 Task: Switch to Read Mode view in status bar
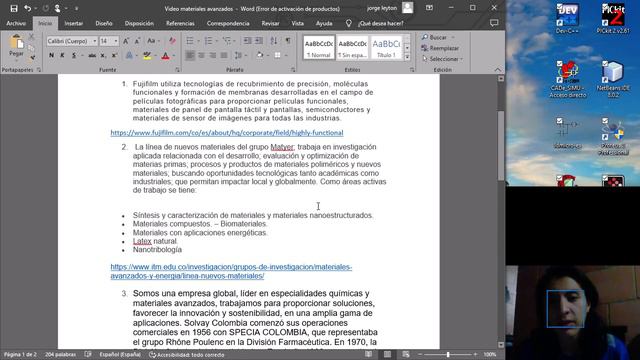pyautogui.click(x=369, y=354)
